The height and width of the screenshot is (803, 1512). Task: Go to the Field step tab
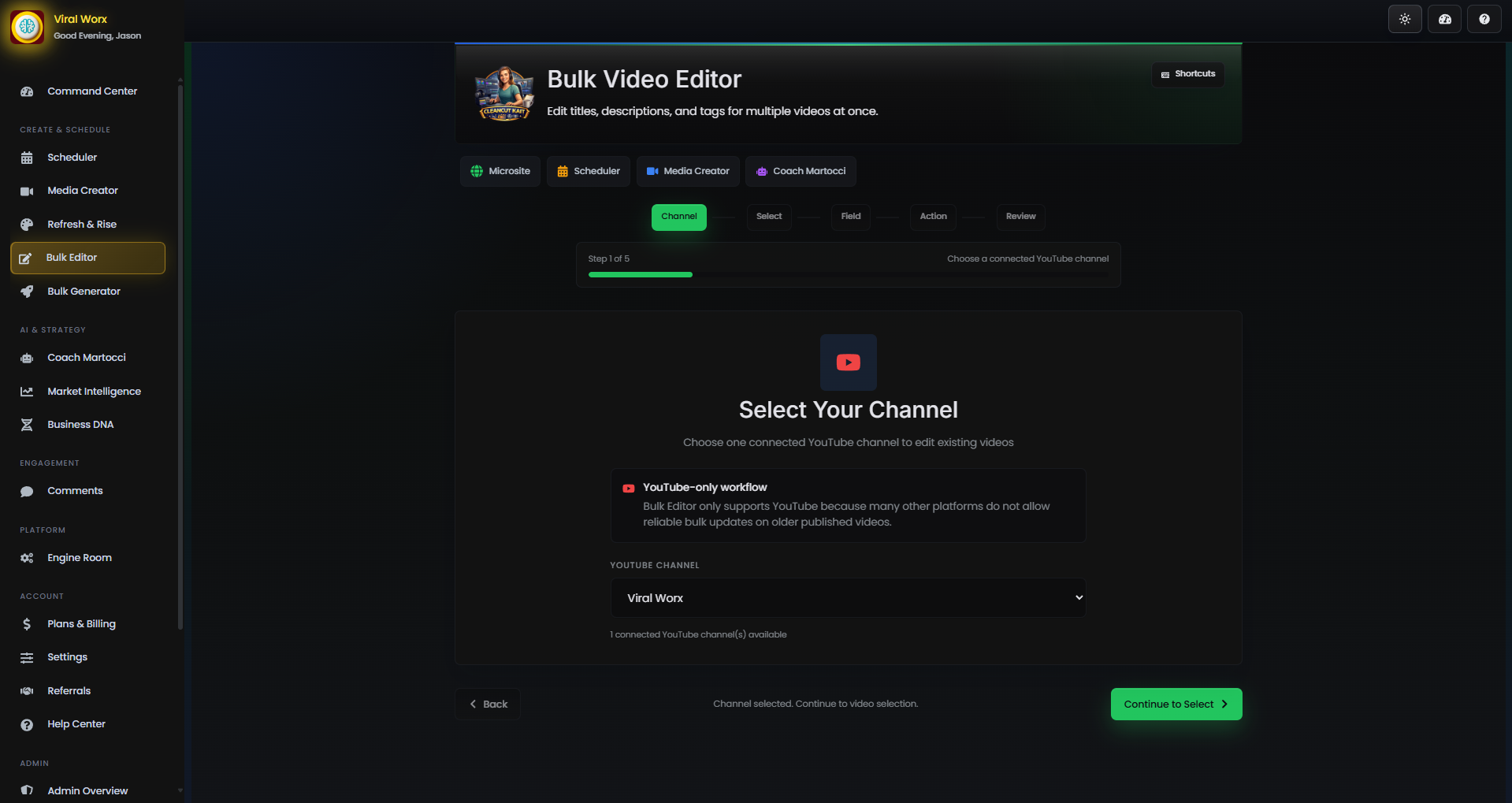pos(851,217)
